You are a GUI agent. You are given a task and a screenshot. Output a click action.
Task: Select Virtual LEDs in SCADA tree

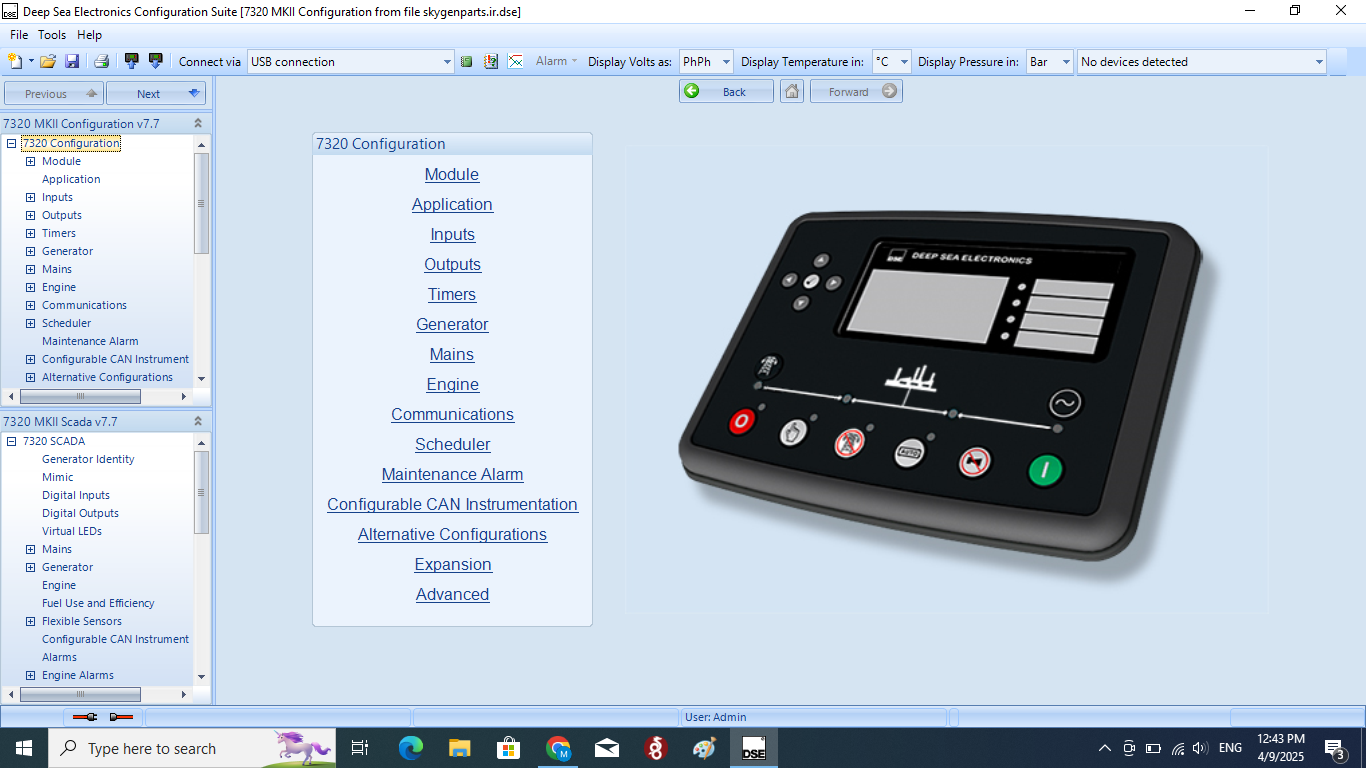[72, 531]
